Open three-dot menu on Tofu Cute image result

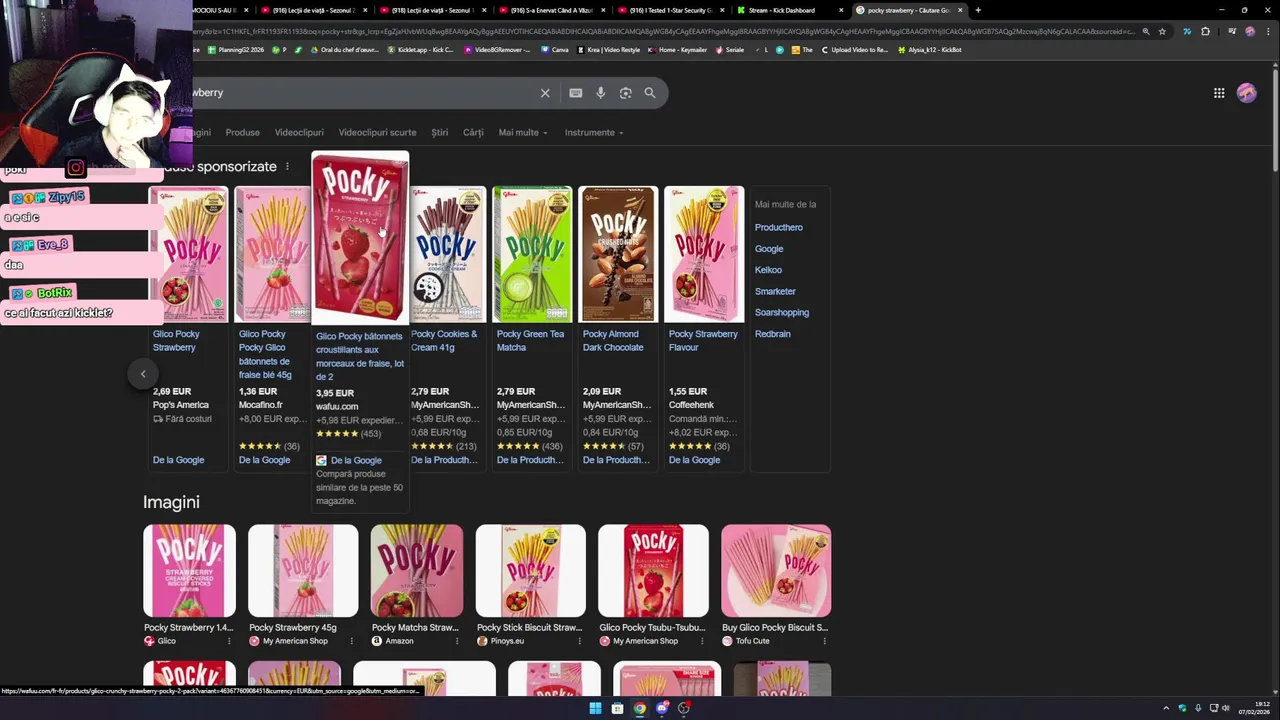(x=824, y=641)
